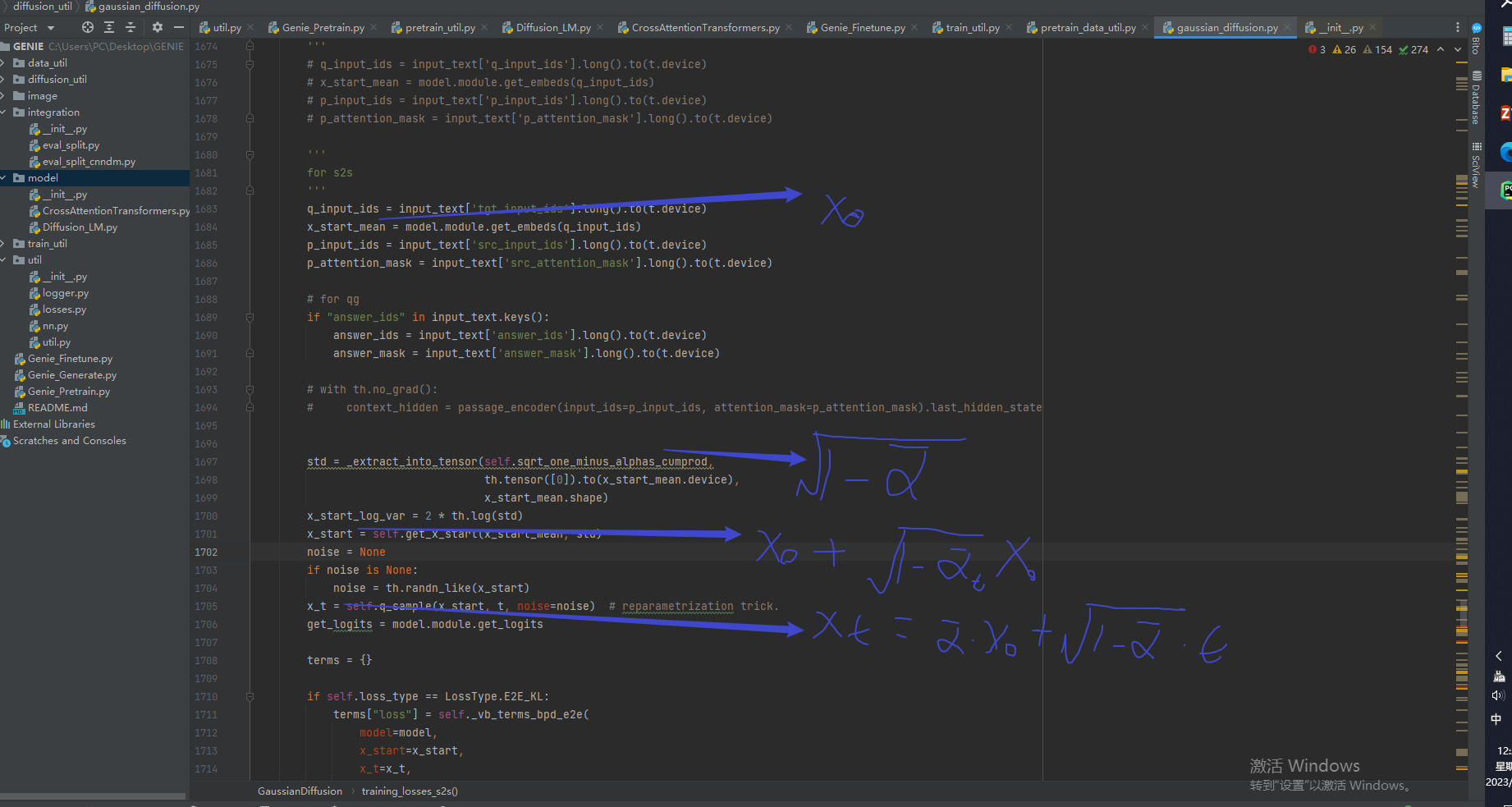The width and height of the screenshot is (1512, 807).
Task: Click the volume speaker icon in system tray
Action: coord(1499,695)
